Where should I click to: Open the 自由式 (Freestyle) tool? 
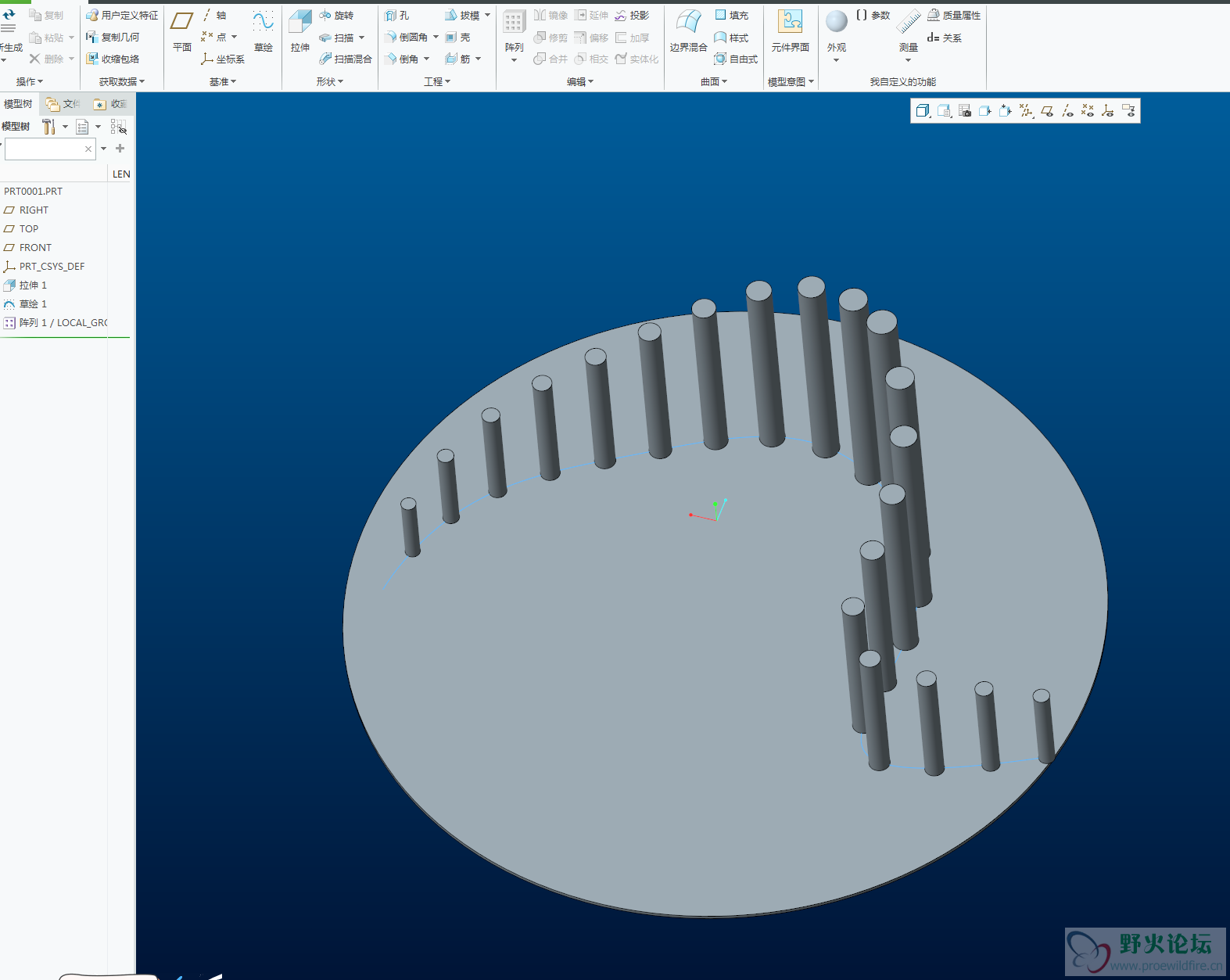tap(736, 59)
